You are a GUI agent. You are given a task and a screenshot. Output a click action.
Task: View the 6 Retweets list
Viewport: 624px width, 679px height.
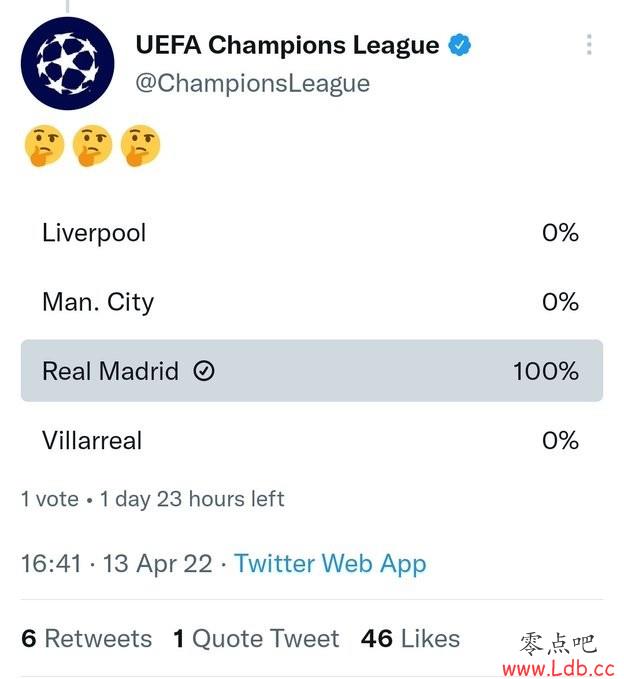click(87, 639)
